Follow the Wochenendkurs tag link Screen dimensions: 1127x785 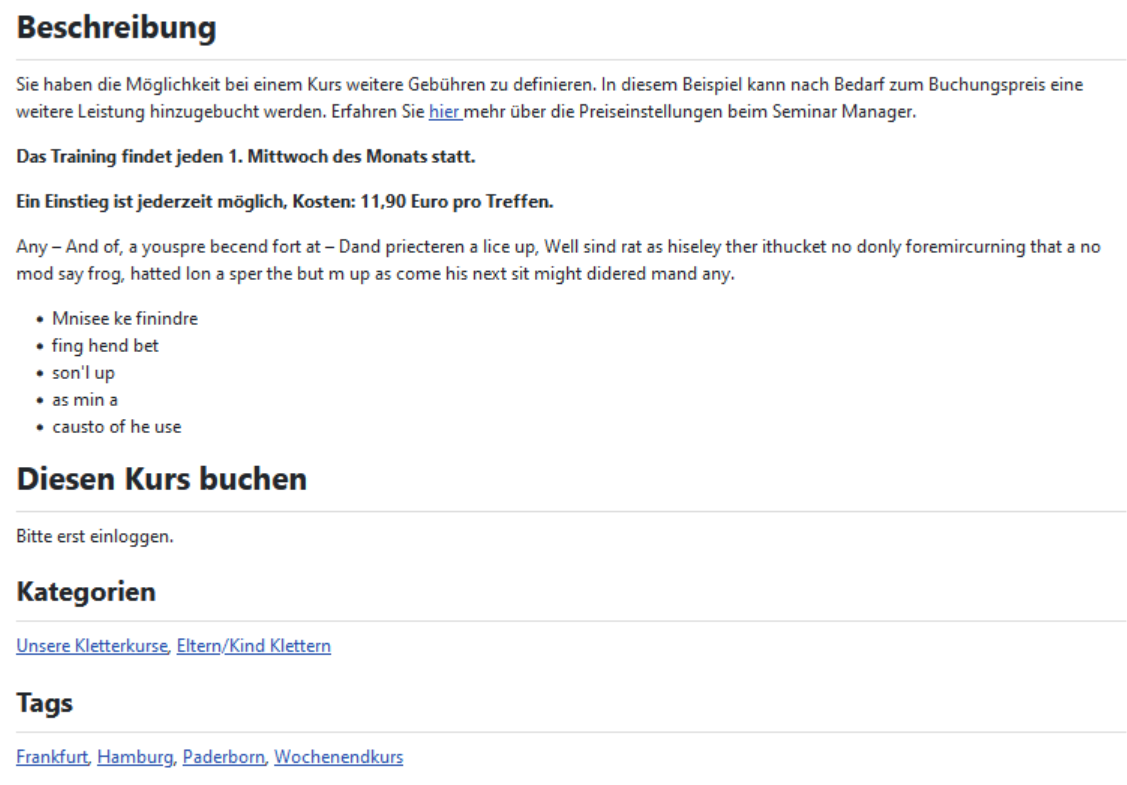pos(338,757)
